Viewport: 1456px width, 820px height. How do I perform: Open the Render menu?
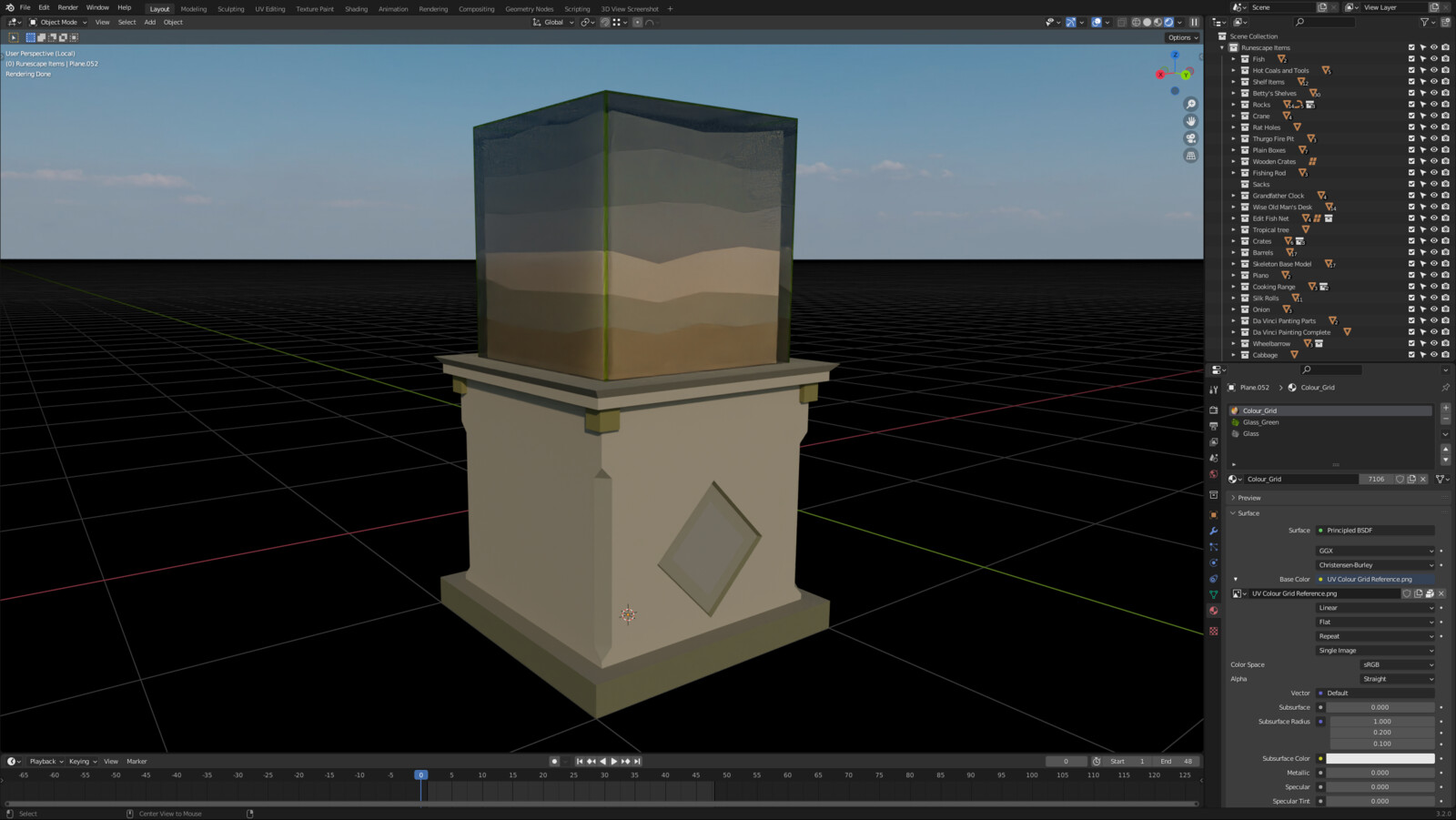pyautogui.click(x=67, y=7)
